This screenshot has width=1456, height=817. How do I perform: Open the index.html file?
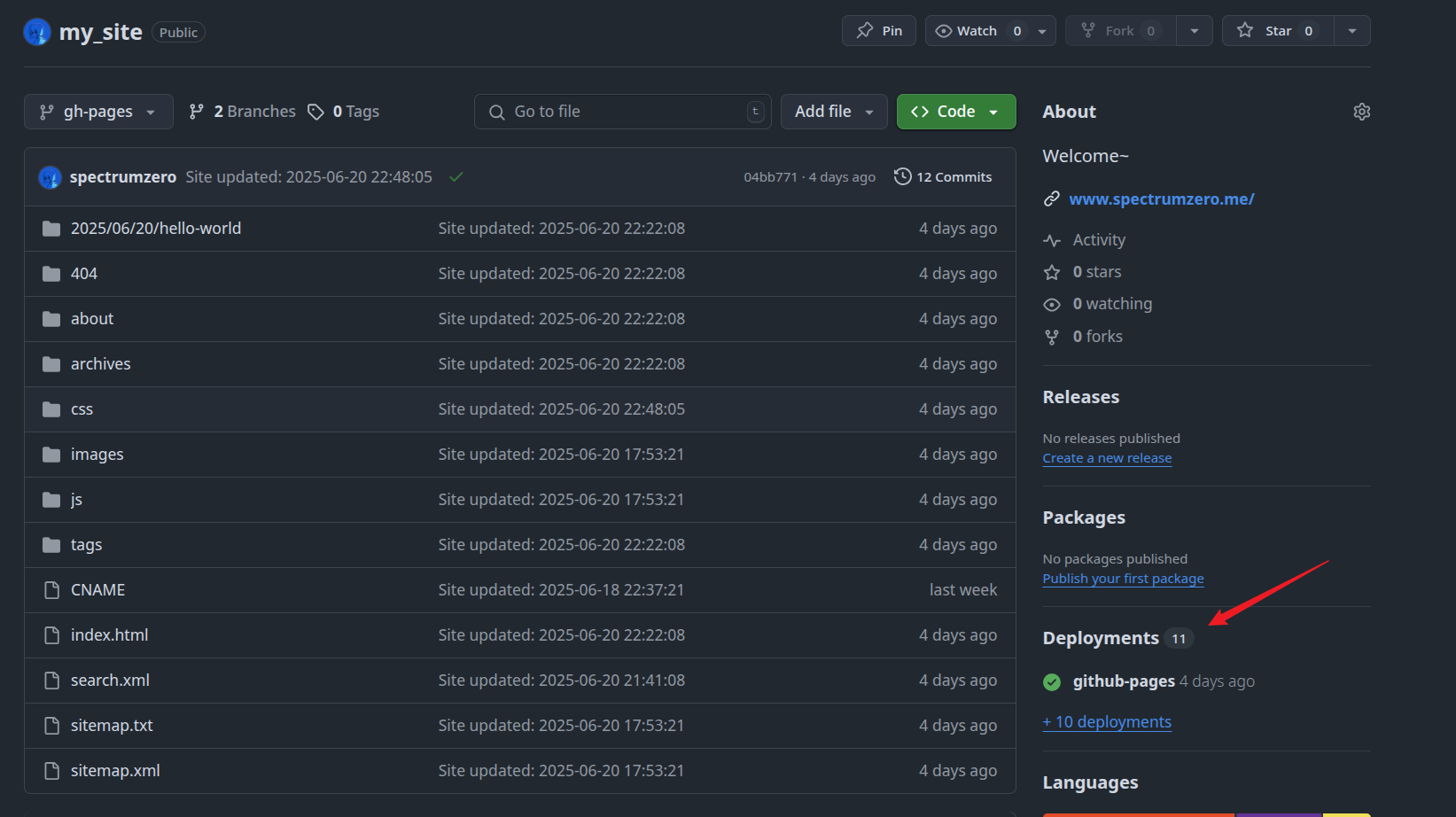coord(109,635)
